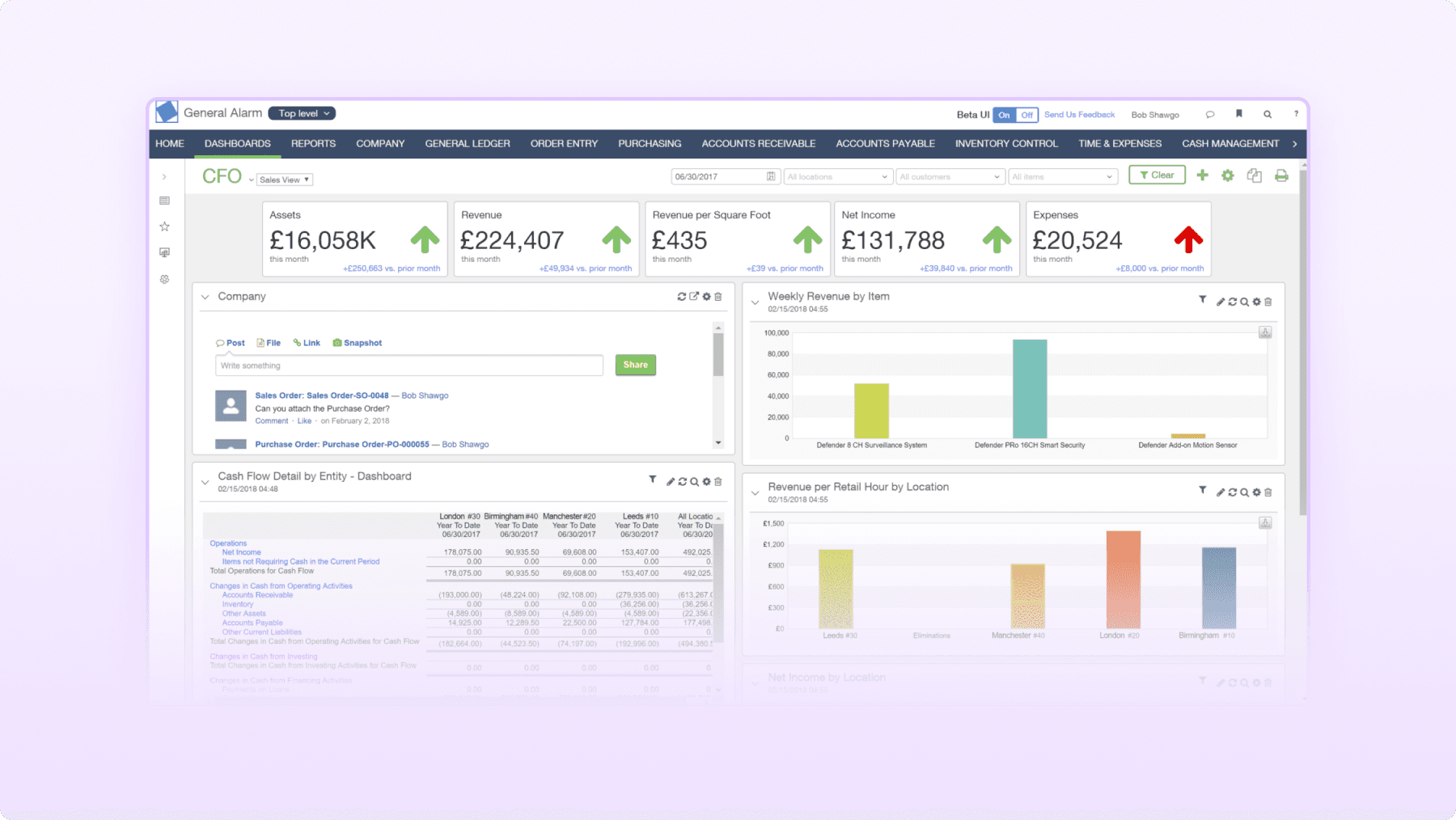Refresh the Company panel
Viewport: 1456px width, 820px height.
pyautogui.click(x=682, y=297)
